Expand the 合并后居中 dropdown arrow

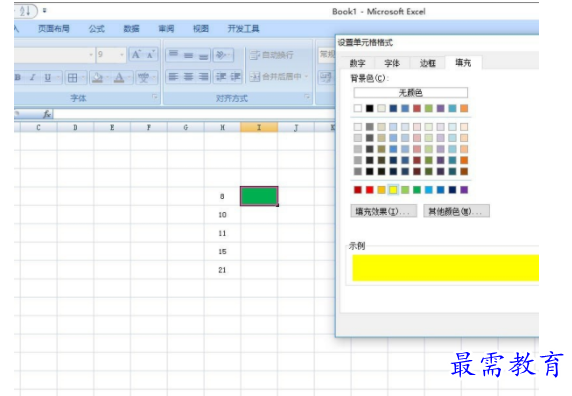[306, 77]
